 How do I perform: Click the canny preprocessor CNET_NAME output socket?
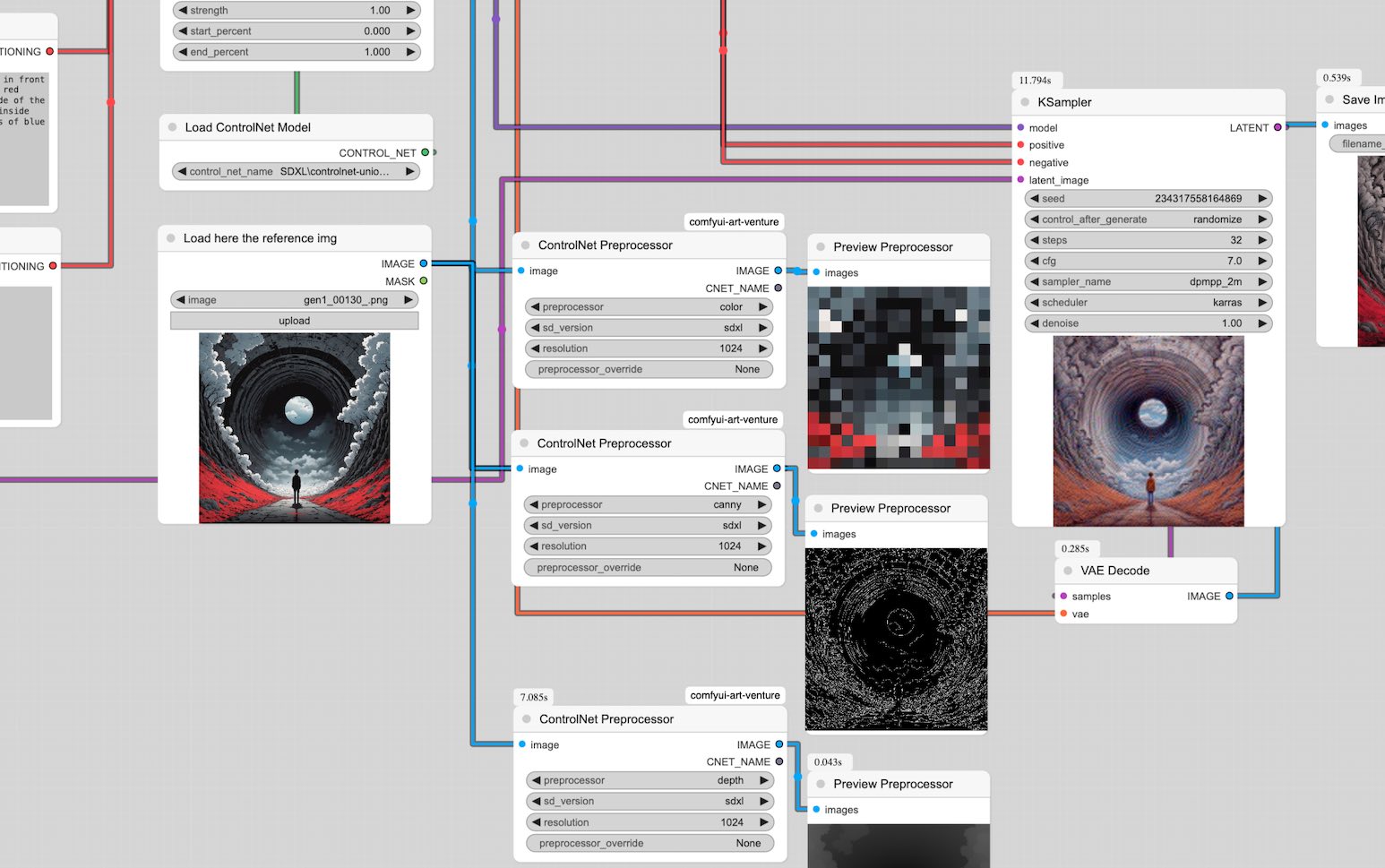(x=777, y=486)
